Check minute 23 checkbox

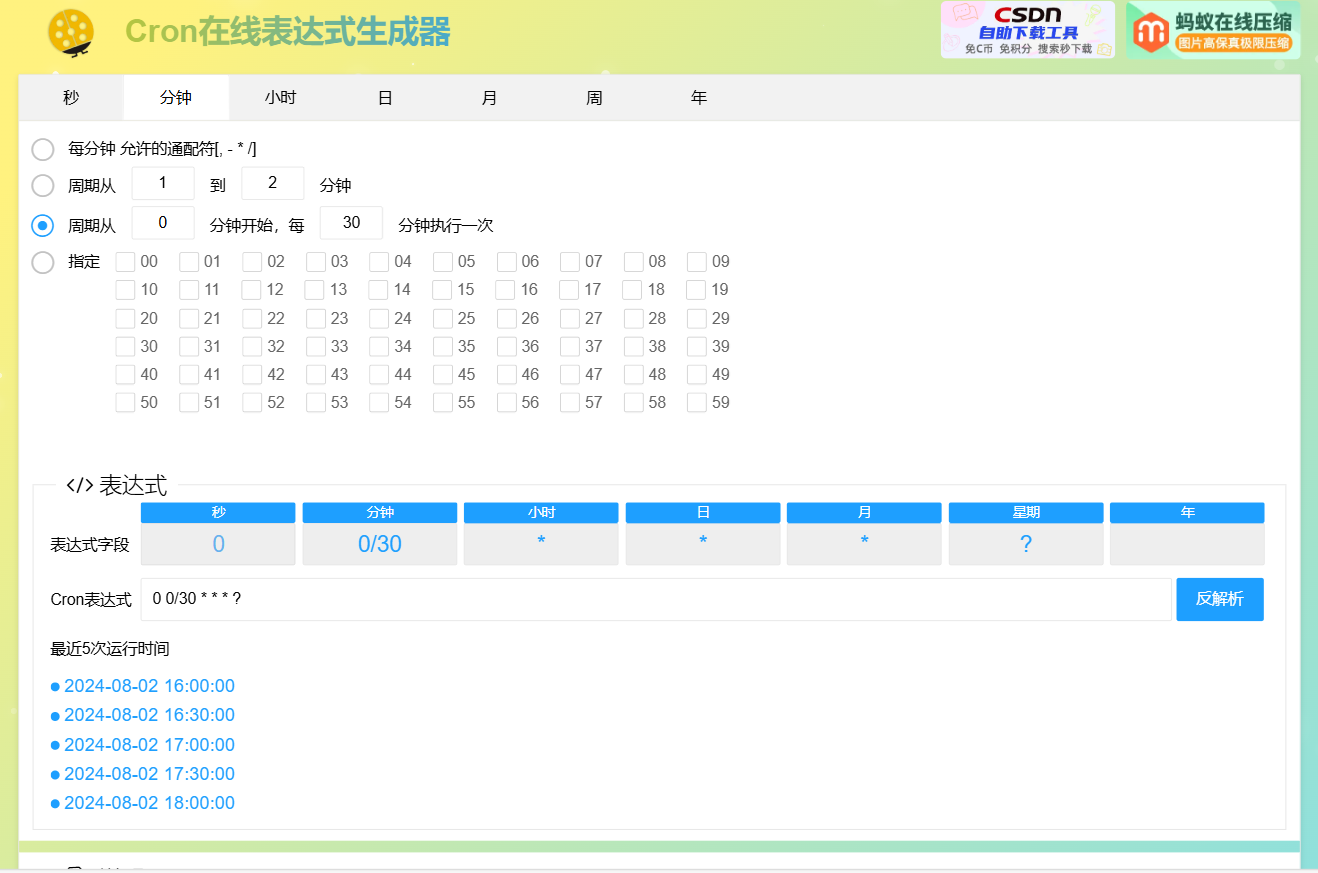coord(316,319)
